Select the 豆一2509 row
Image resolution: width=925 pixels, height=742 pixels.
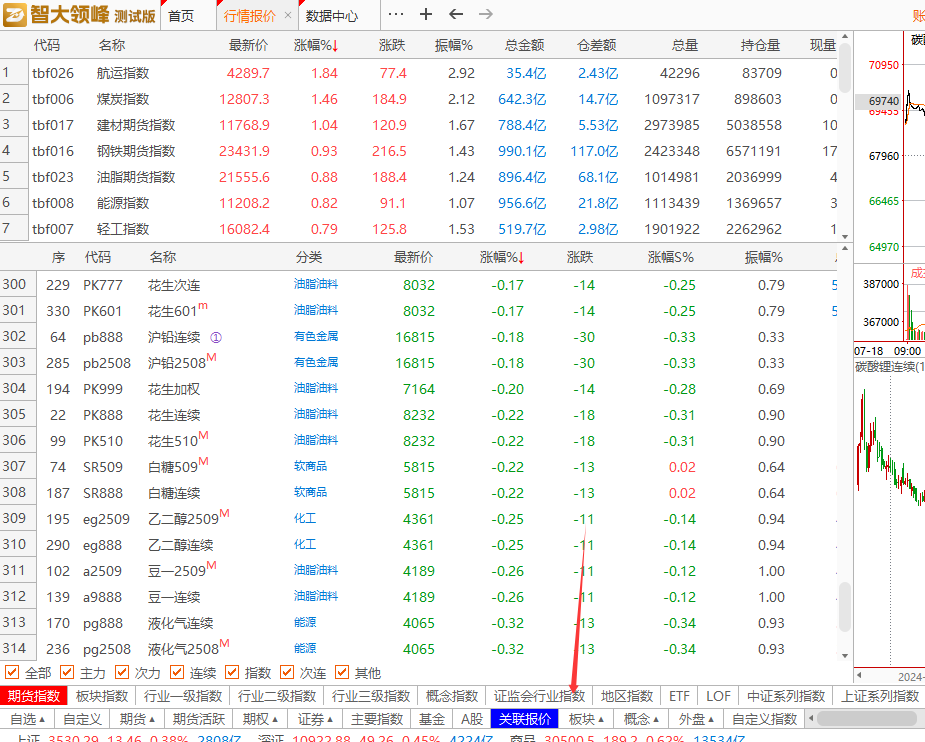pos(418,571)
